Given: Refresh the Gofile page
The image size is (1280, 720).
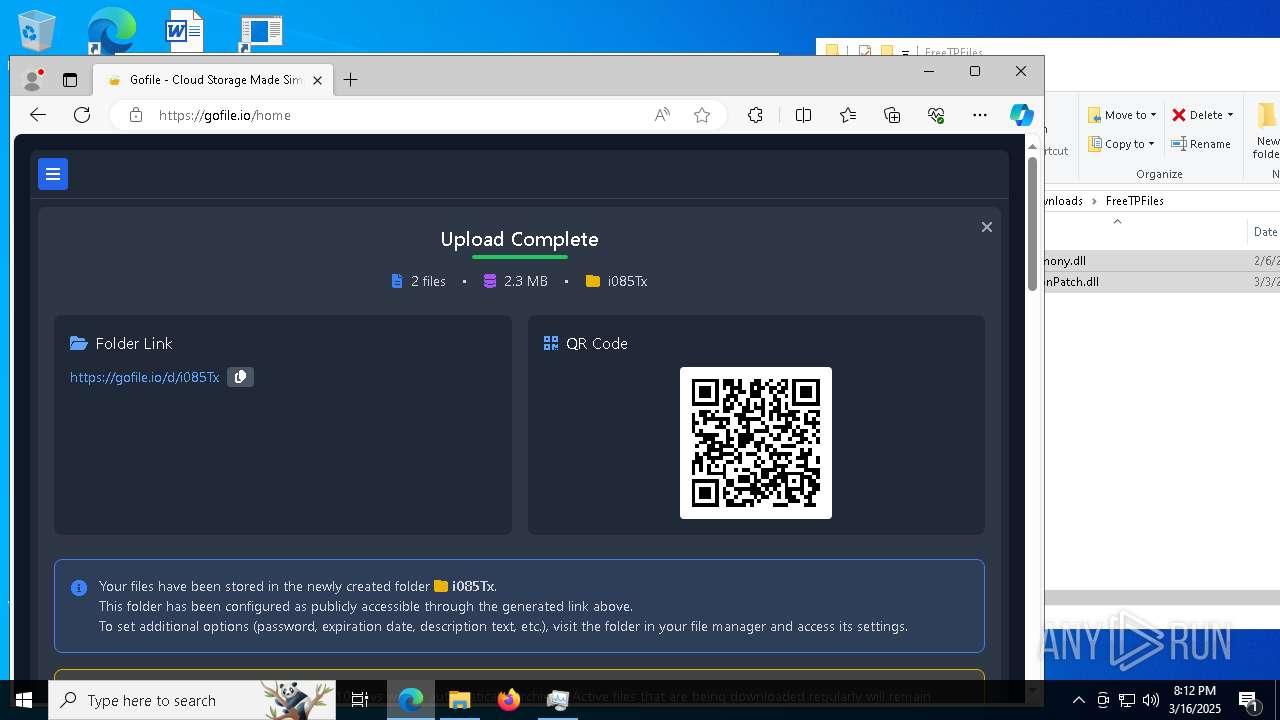Looking at the screenshot, I should 82,115.
